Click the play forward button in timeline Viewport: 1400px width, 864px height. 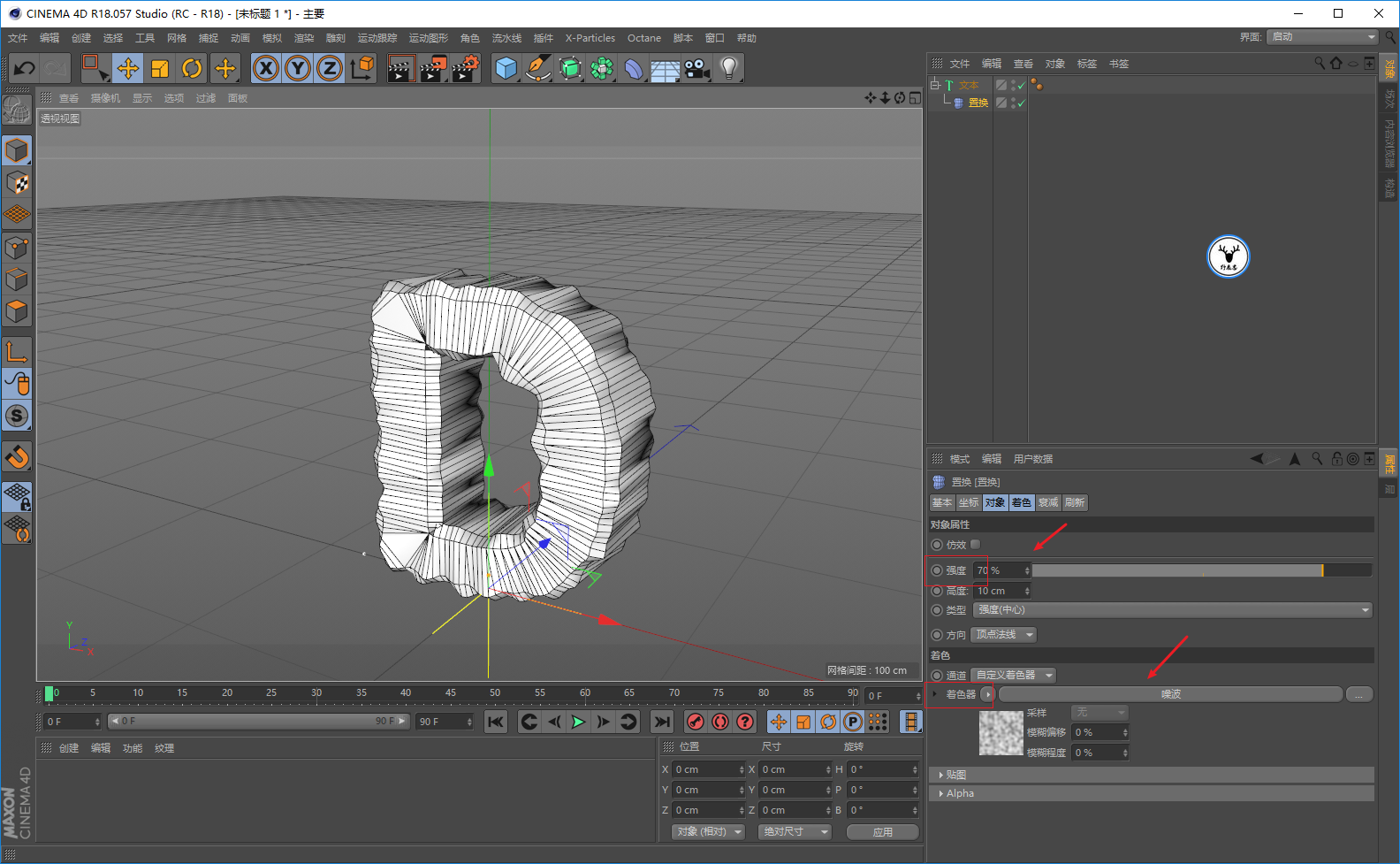click(x=578, y=722)
